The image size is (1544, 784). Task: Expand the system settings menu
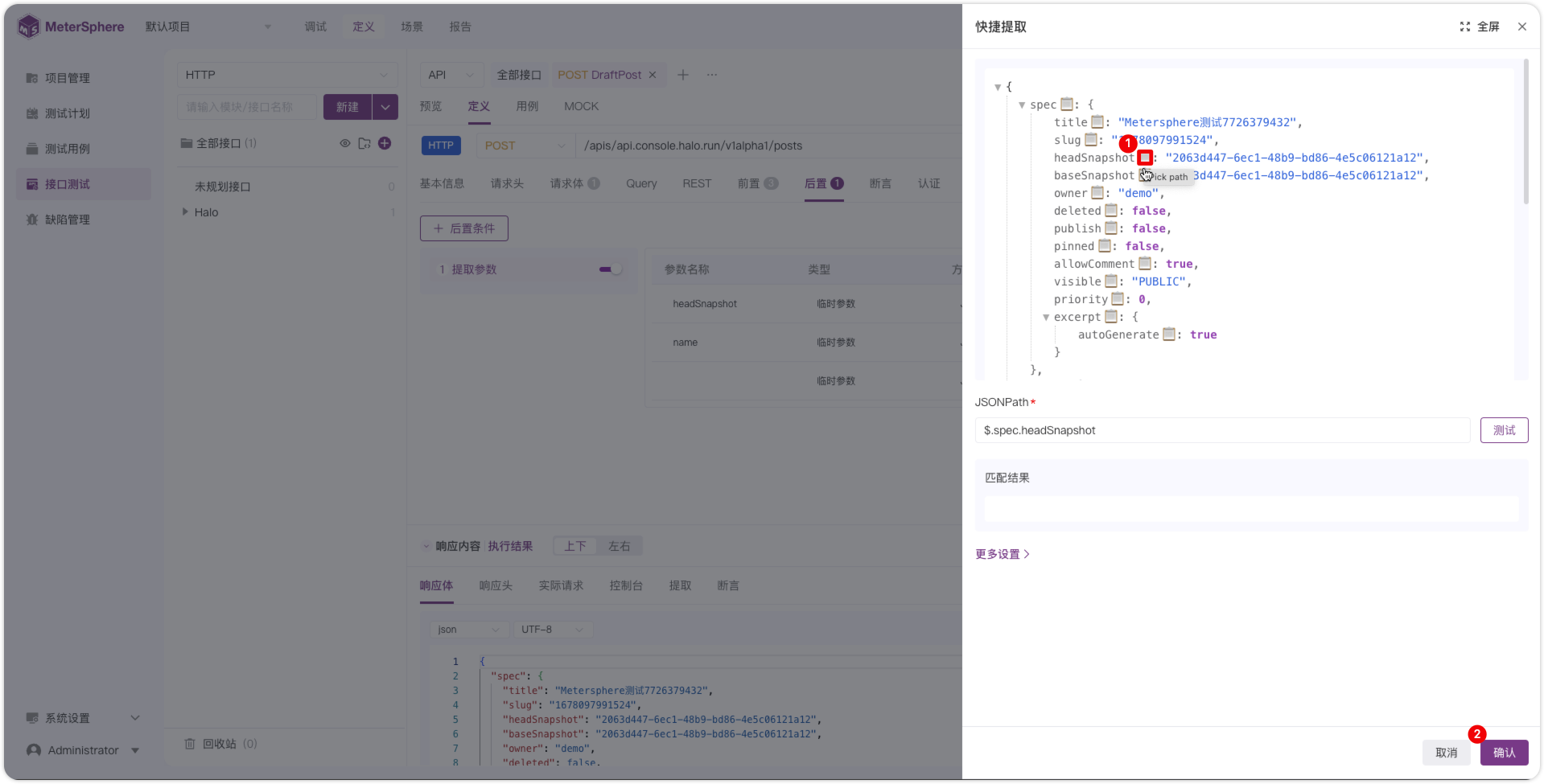pyautogui.click(x=84, y=718)
